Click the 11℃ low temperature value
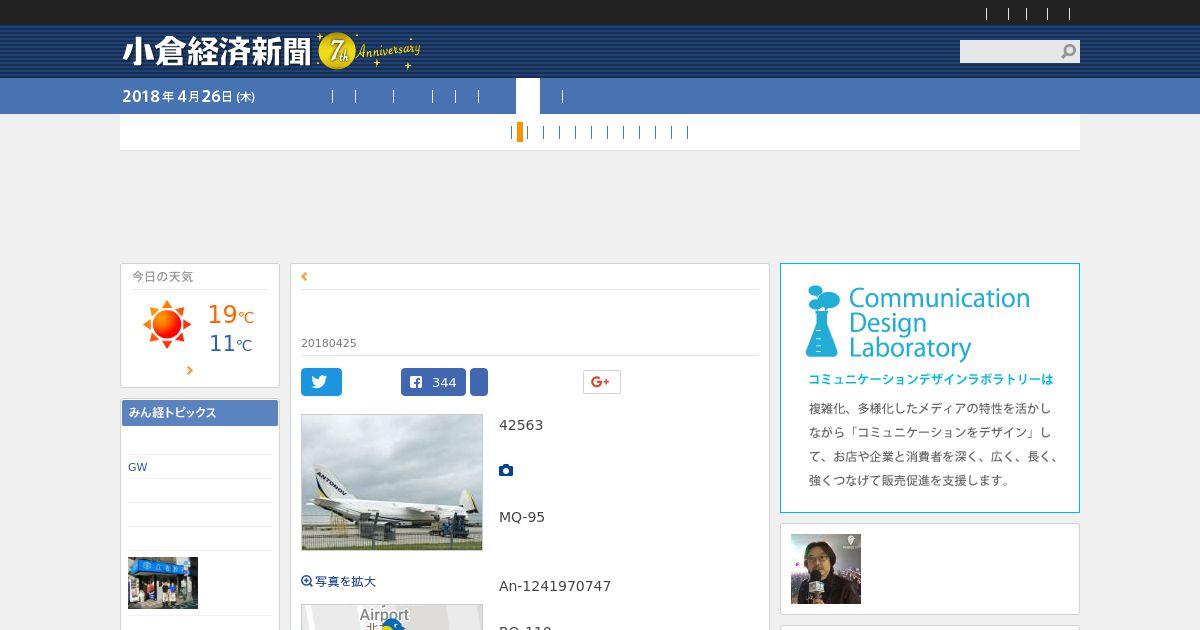1200x630 pixels. tap(230, 344)
